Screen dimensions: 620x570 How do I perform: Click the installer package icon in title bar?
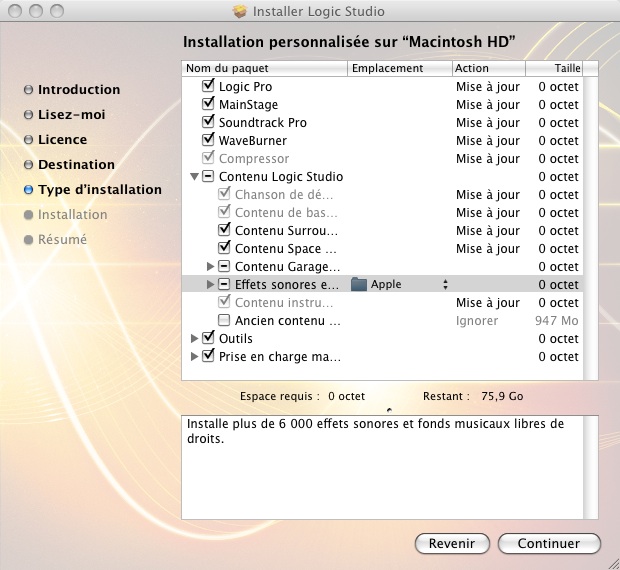tap(239, 11)
